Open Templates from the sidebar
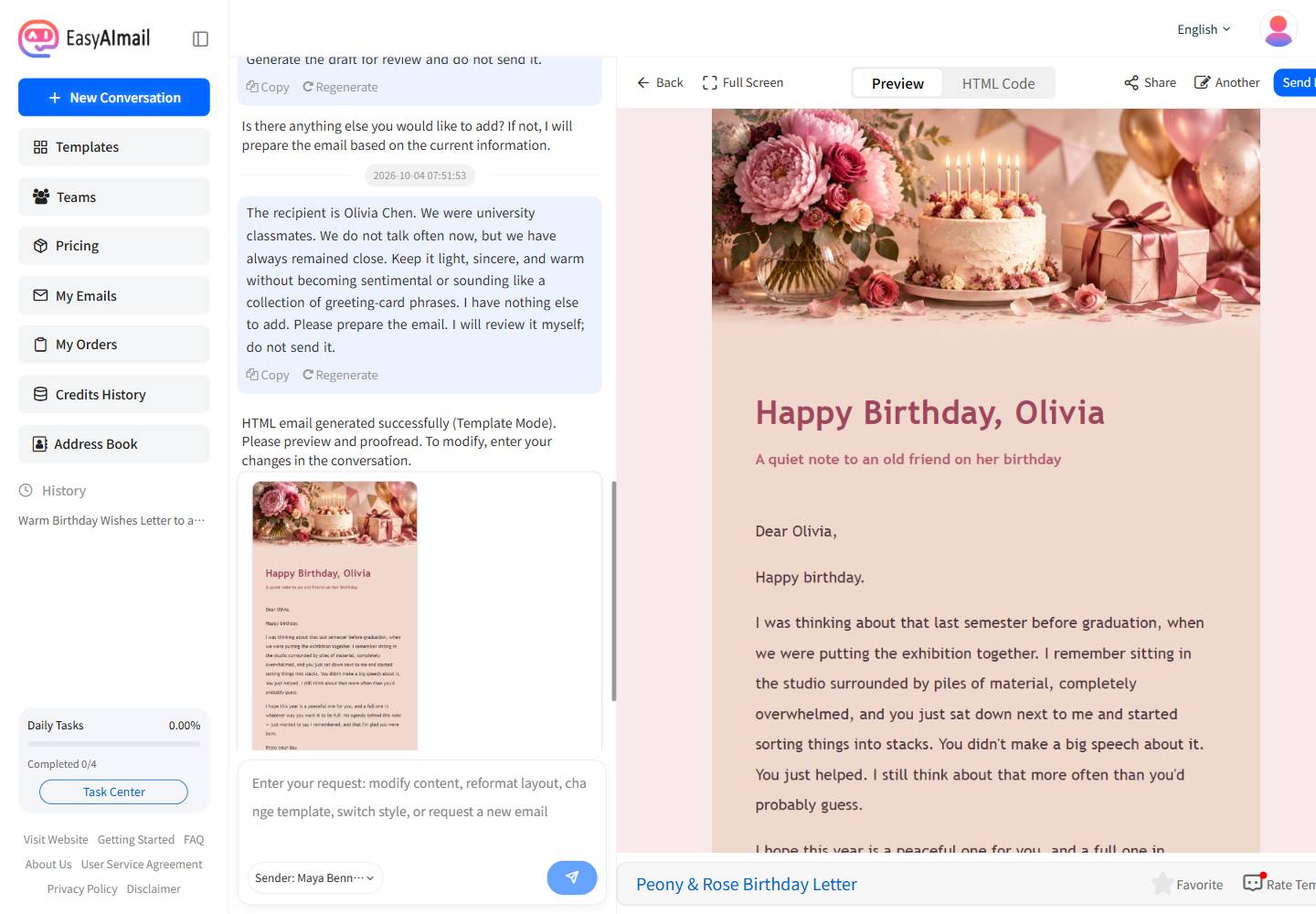Image resolution: width=1316 pixels, height=914 pixels. point(114,147)
